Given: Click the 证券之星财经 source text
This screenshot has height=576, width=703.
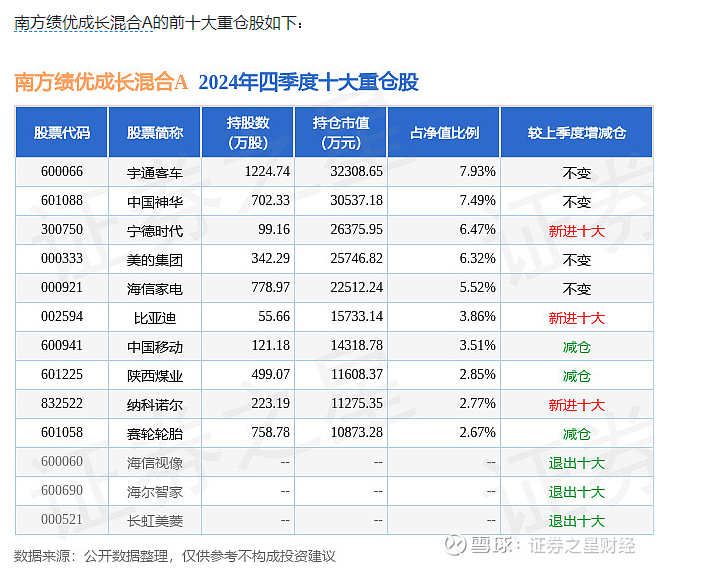Looking at the screenshot, I should point(581,546).
